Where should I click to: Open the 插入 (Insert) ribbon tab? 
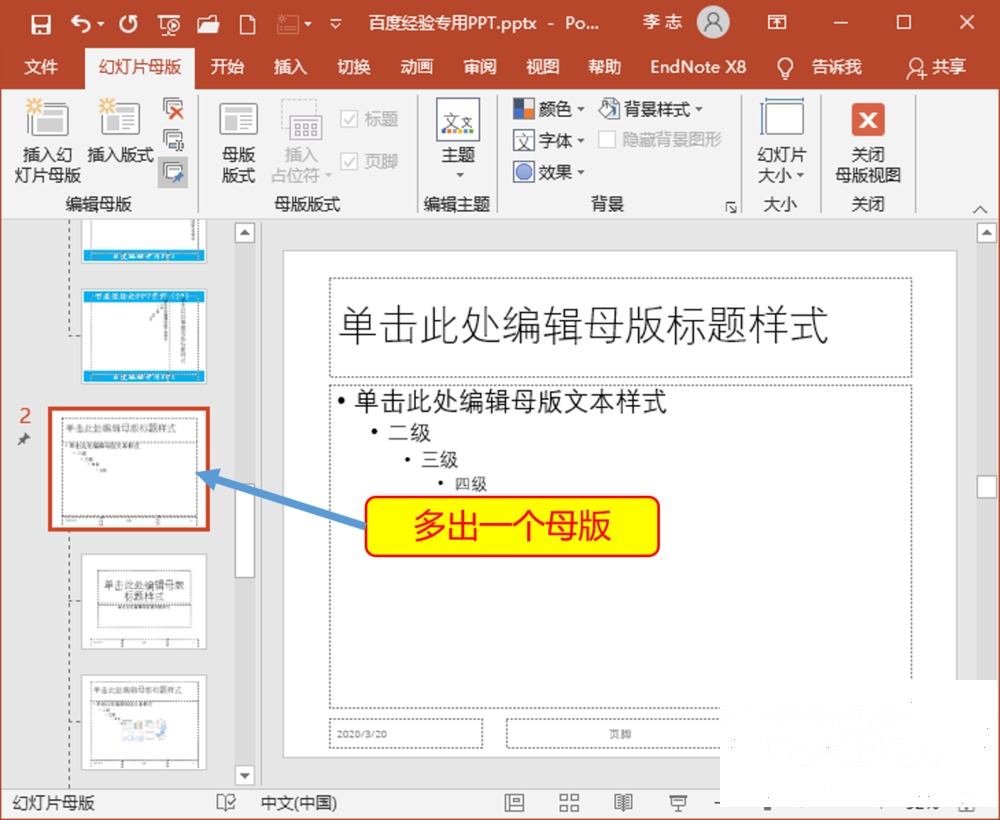point(290,67)
